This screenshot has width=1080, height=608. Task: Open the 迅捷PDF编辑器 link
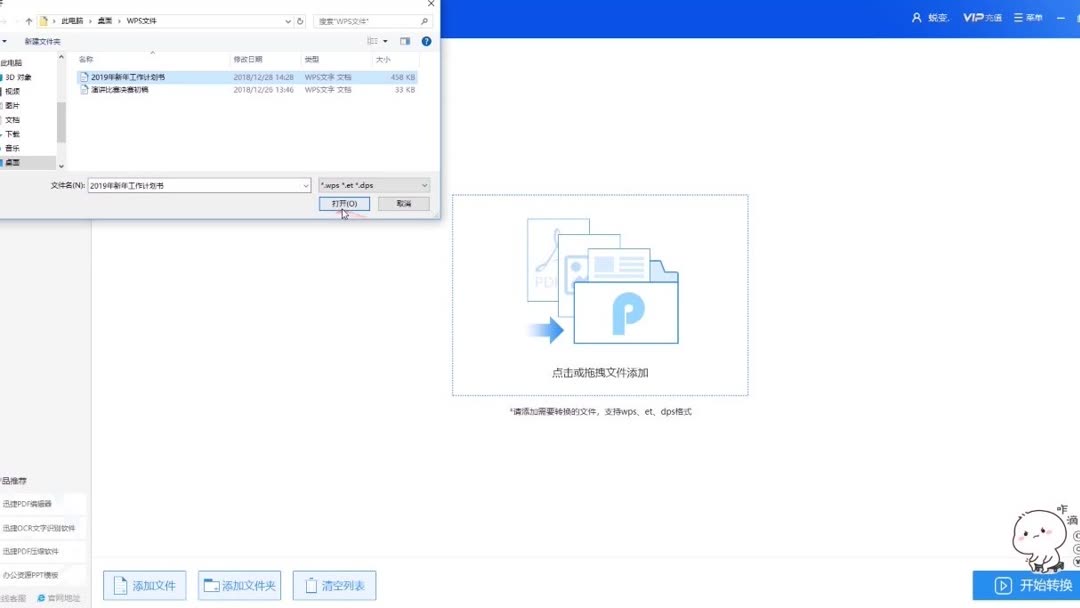point(28,503)
